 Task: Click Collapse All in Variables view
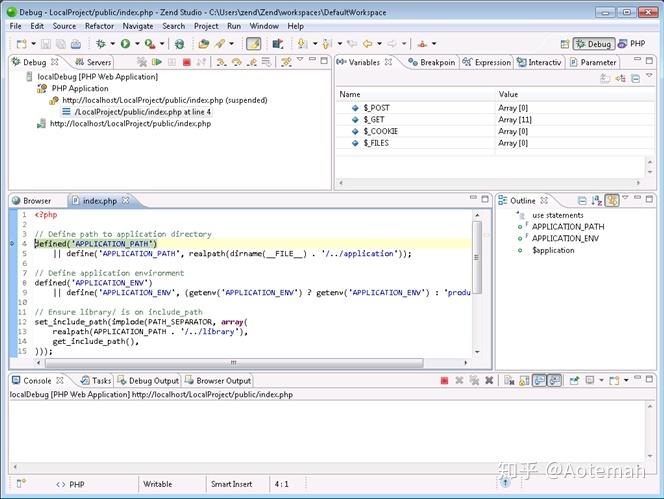pos(636,78)
